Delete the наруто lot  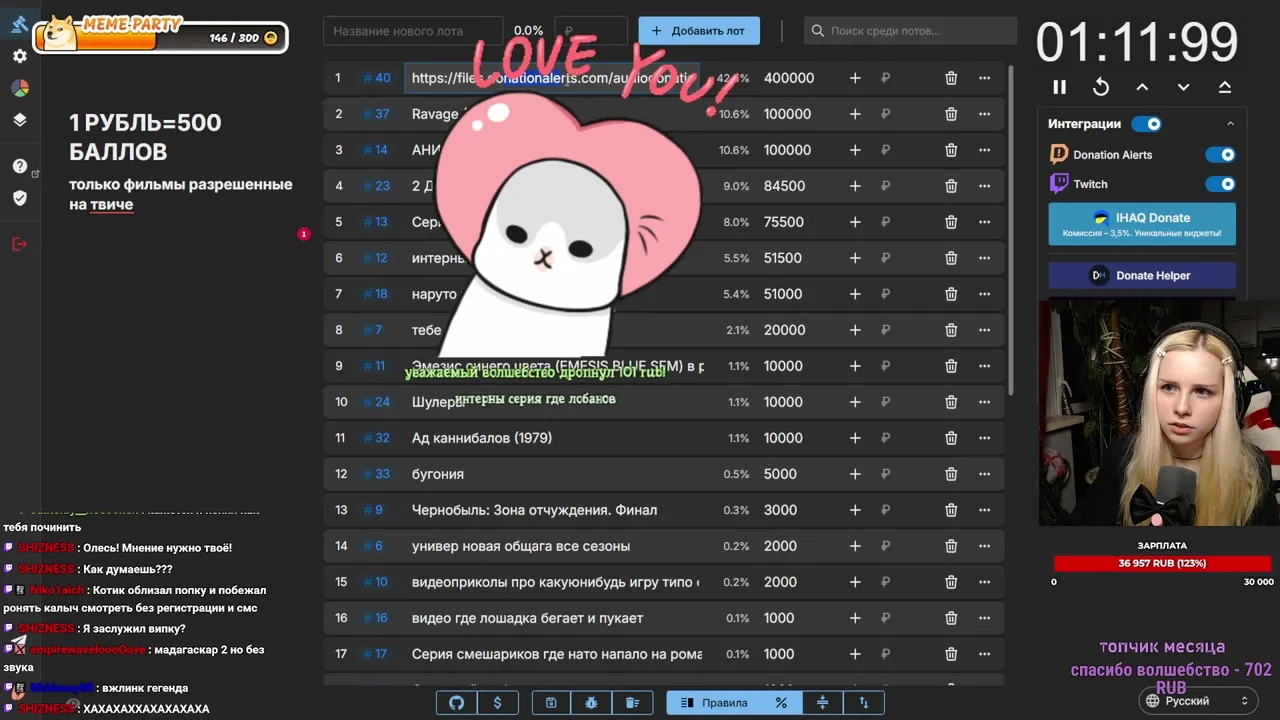point(951,294)
